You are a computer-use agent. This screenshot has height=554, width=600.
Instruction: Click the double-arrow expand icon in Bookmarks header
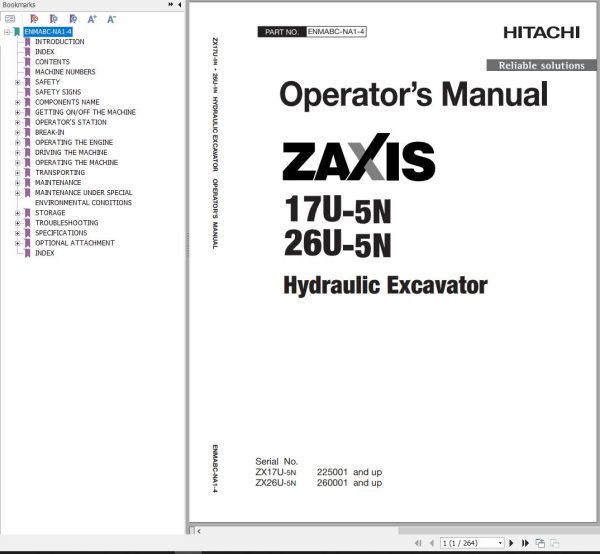click(171, 5)
